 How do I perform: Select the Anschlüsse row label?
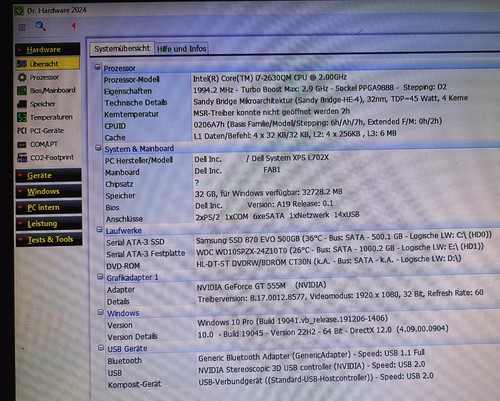pos(124,219)
